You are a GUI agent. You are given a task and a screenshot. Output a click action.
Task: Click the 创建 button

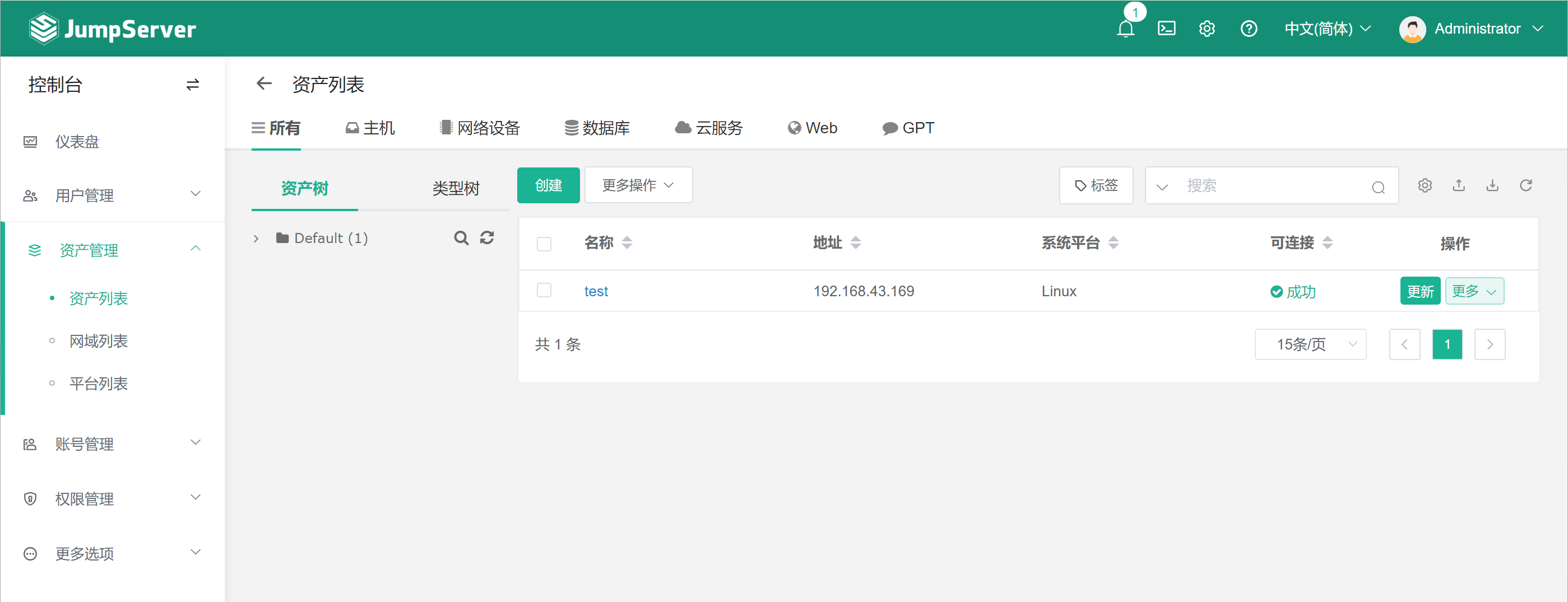[x=548, y=185]
